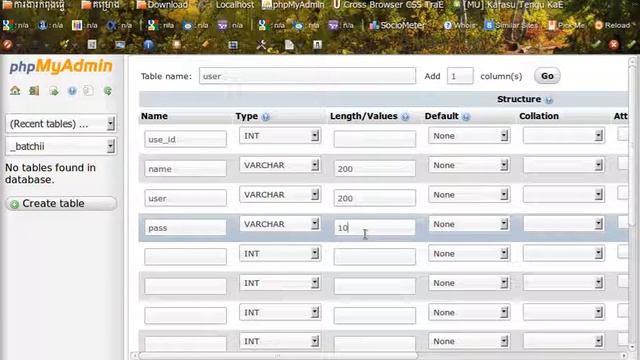
Task: Open the Localhost bookmark
Action: (x=234, y=5)
